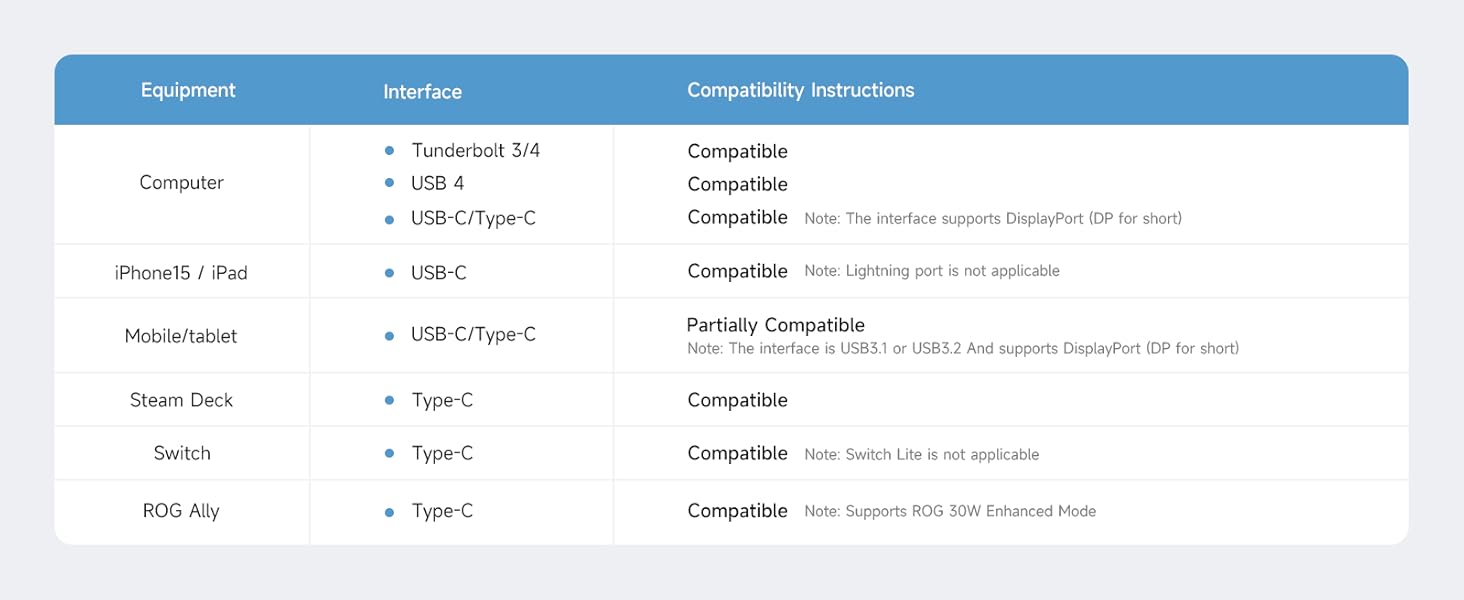Image resolution: width=1464 pixels, height=600 pixels.
Task: Click the Interface column header
Action: 422,91
